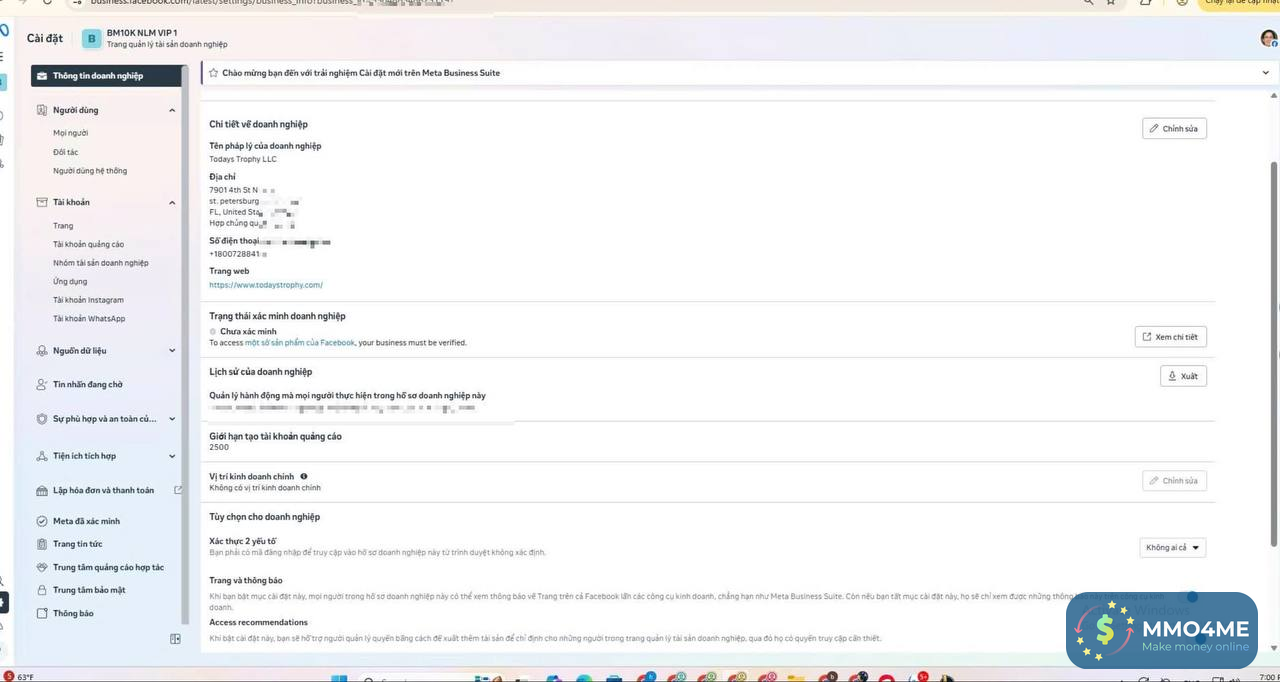Click the B business avatar icon
The width and height of the screenshot is (1280, 682).
(91, 39)
